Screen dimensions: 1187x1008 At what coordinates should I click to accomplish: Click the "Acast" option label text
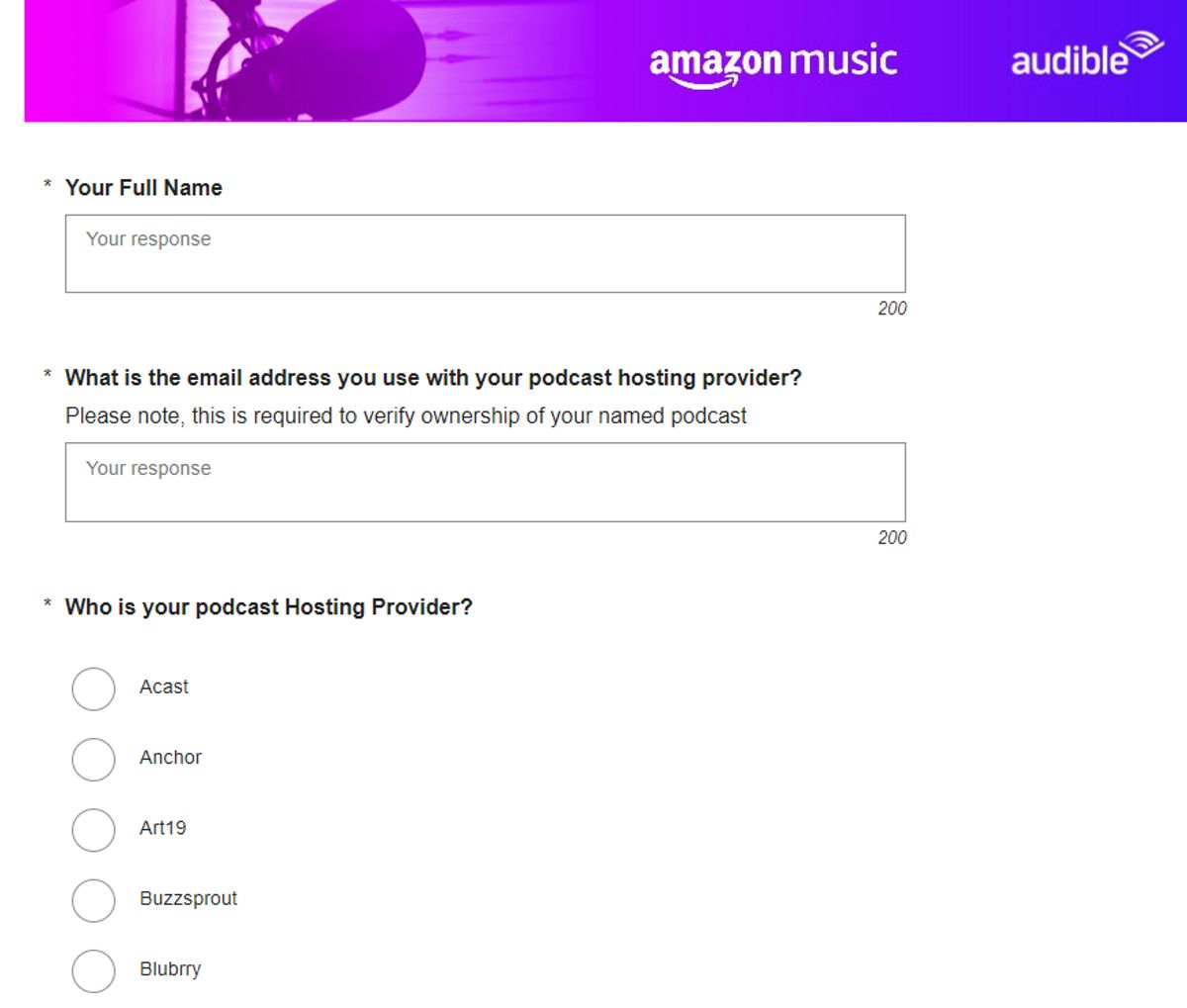tap(164, 687)
